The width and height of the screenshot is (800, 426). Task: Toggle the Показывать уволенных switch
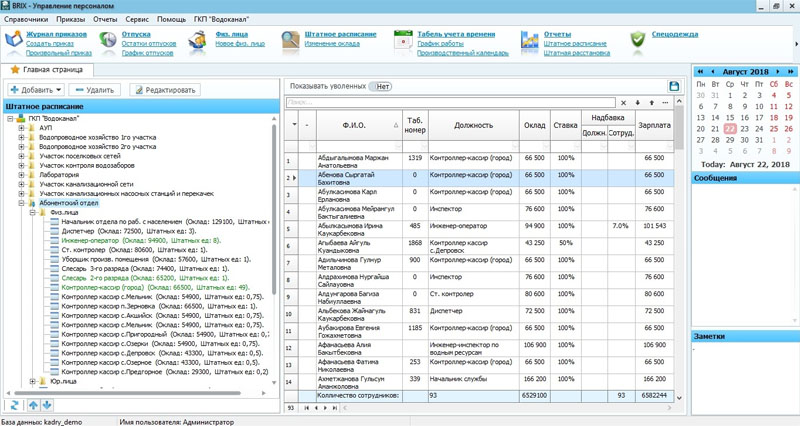coord(380,87)
